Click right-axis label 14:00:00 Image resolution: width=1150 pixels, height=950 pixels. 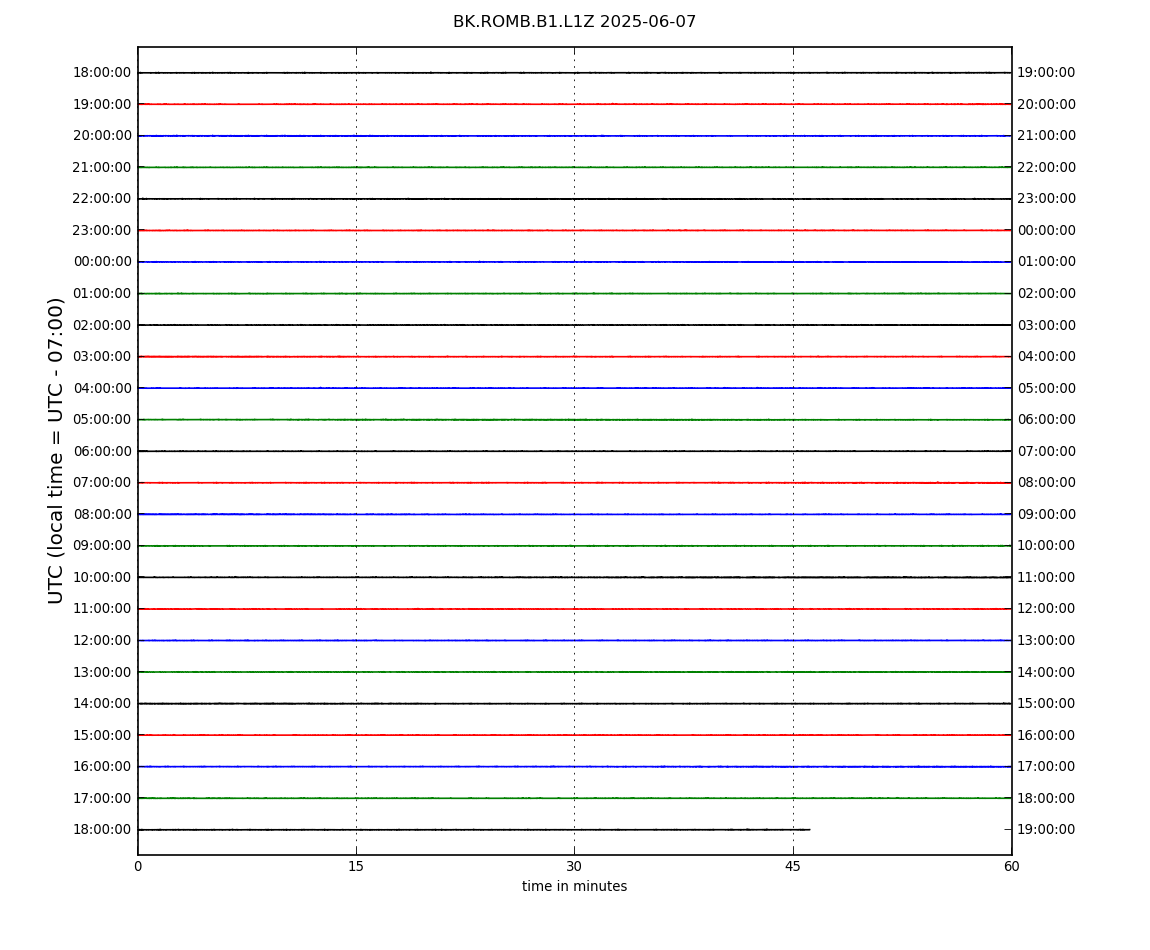(x=1047, y=672)
